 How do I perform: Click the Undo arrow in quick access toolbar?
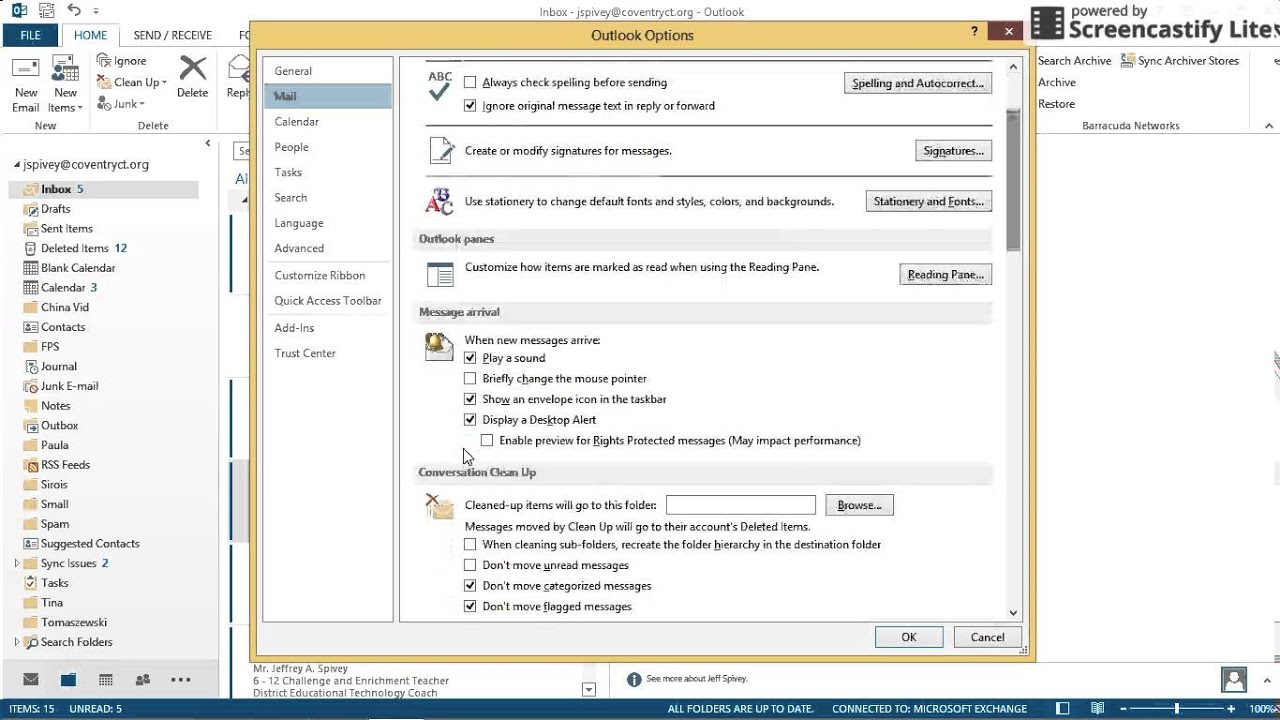tap(74, 10)
